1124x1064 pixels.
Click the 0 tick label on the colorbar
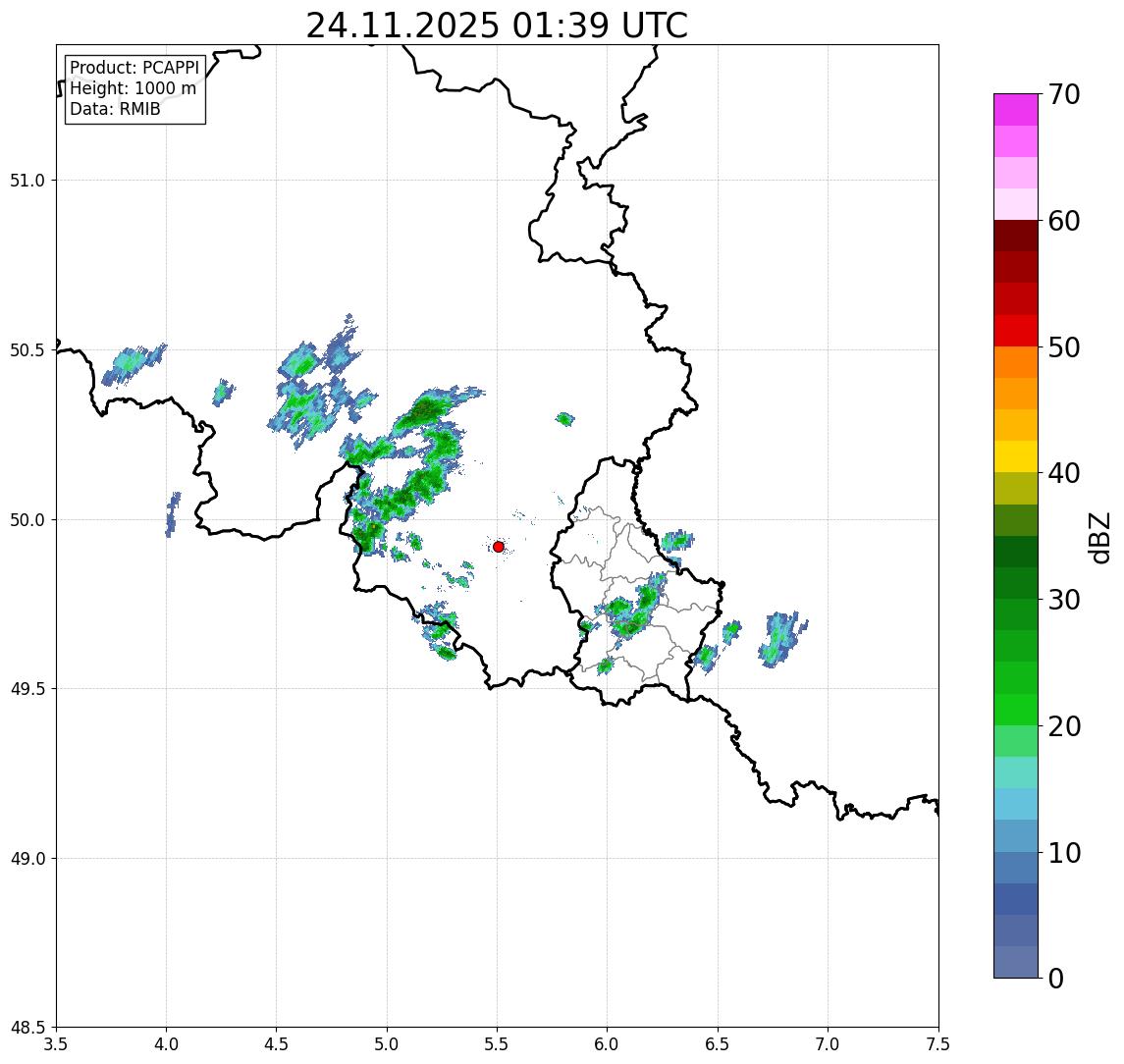[1056, 978]
